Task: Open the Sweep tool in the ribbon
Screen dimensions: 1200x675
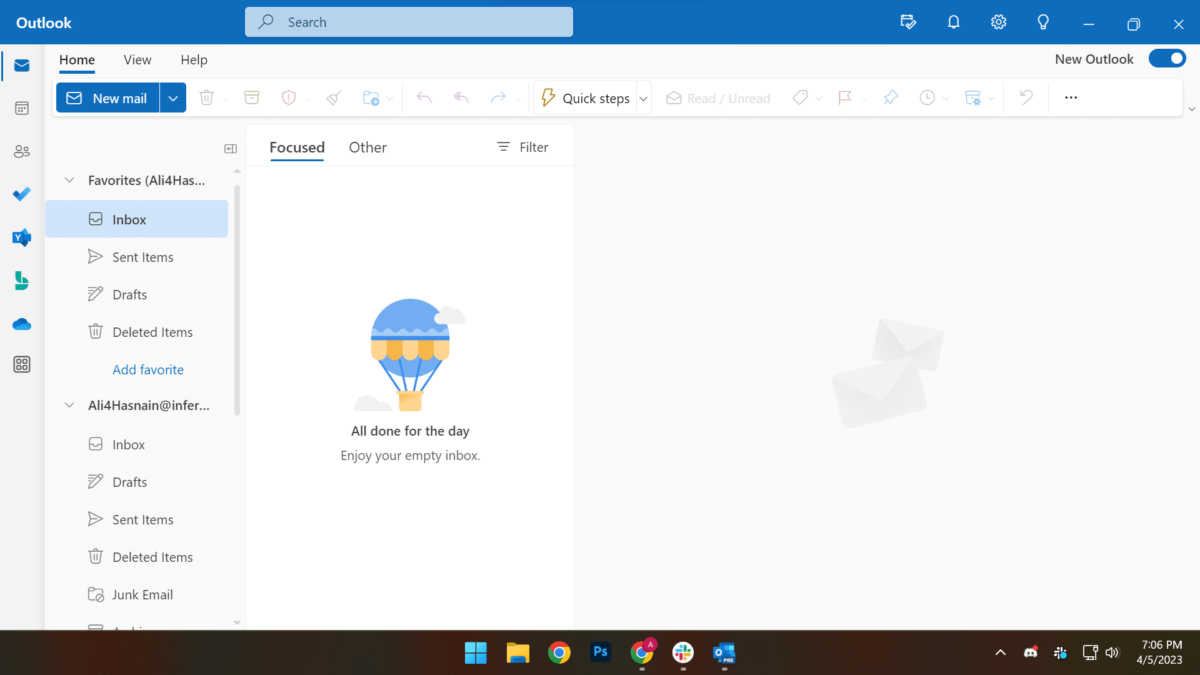Action: click(334, 97)
